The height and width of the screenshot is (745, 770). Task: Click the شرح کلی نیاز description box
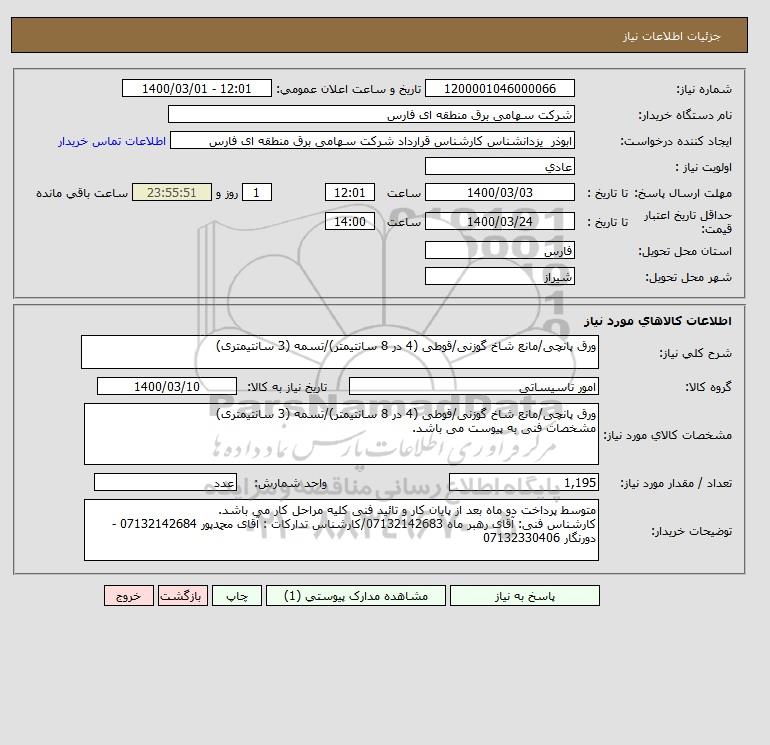coord(340,352)
